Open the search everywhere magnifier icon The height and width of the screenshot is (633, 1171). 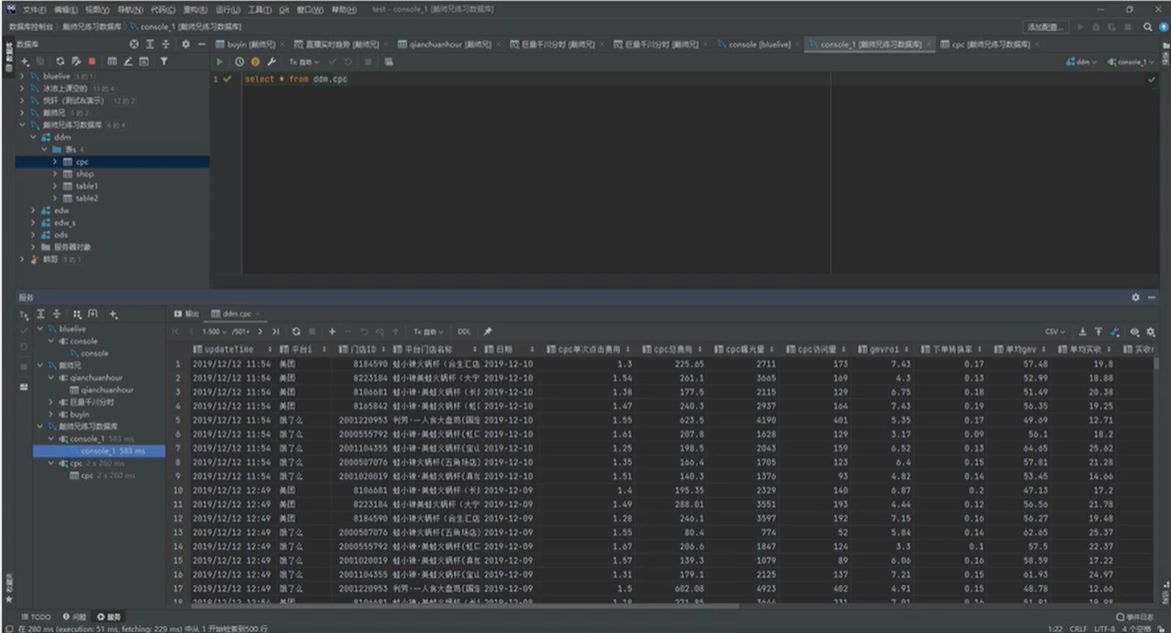click(x=1148, y=27)
